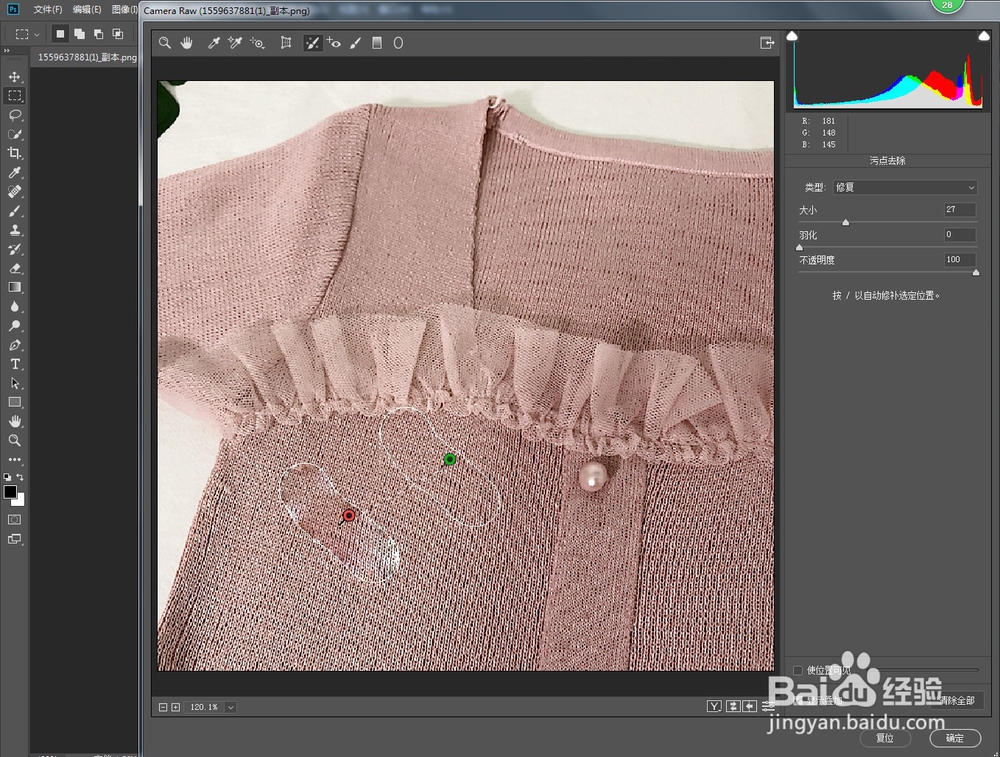Click the Clear All button
Screen dimensions: 1000x757
[957, 700]
